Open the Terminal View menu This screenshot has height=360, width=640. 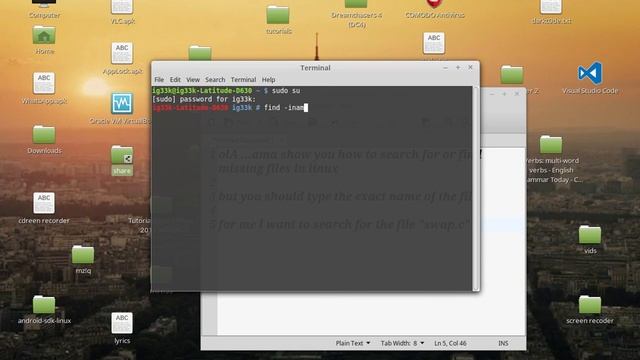click(193, 80)
